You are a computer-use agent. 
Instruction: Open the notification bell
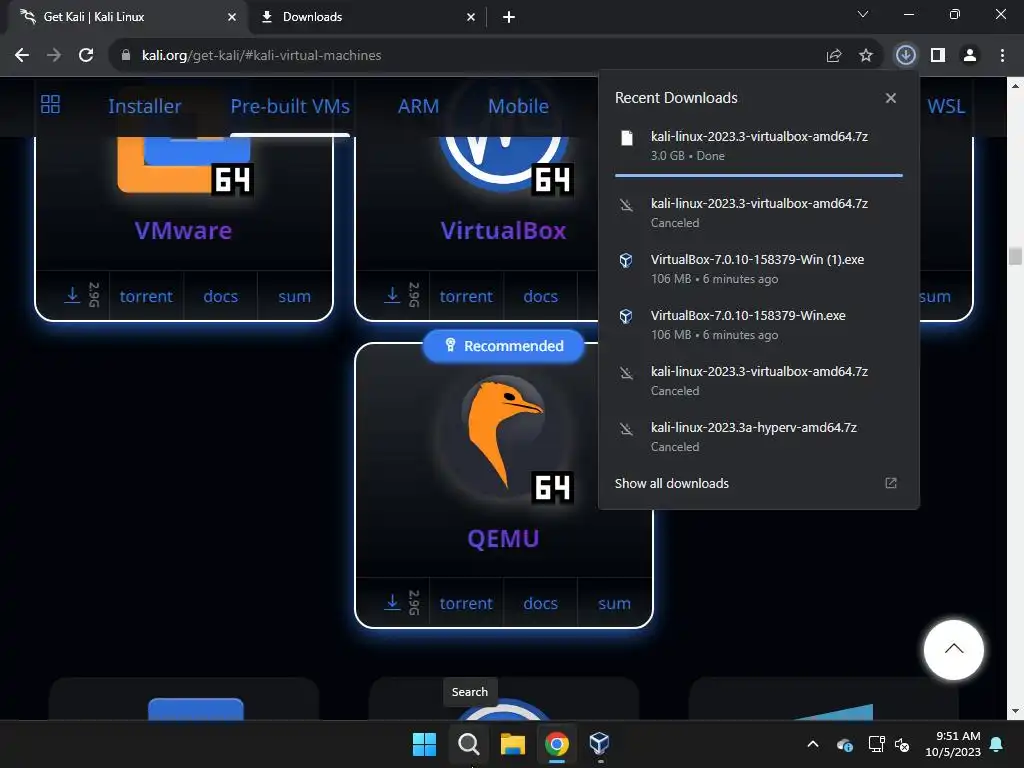coord(997,744)
